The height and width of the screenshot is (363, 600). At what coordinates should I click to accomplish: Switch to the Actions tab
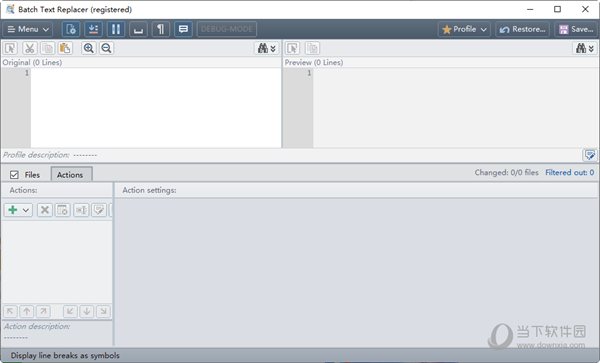click(x=71, y=174)
